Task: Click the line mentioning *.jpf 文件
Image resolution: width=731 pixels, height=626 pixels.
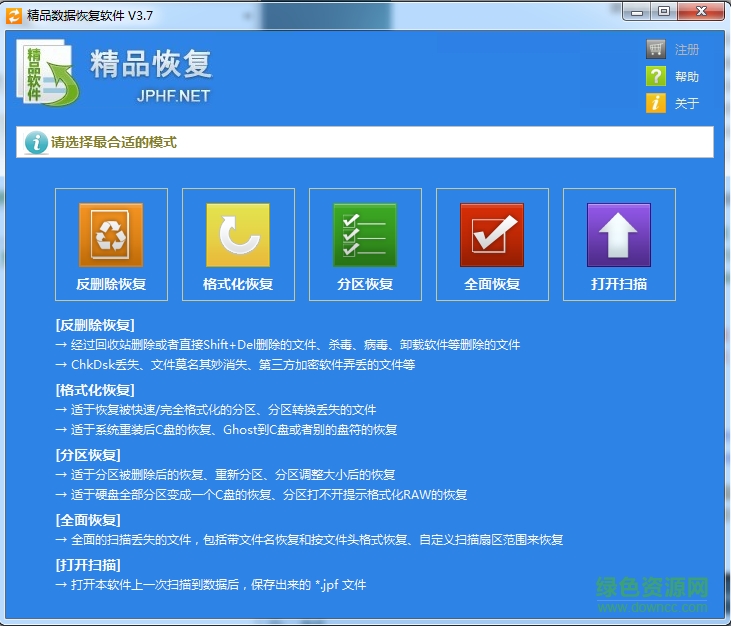Action: tap(211, 585)
